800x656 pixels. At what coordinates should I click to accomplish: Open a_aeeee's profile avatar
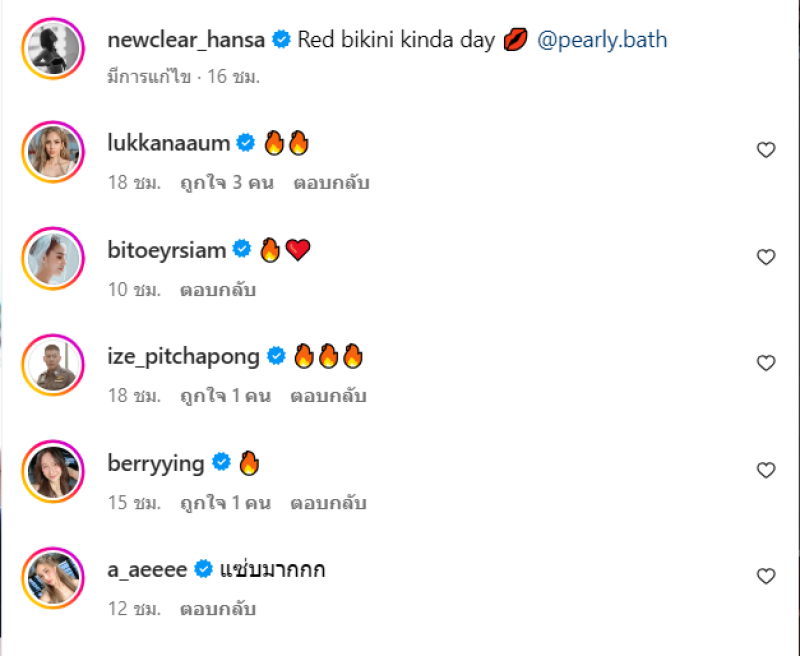pyautogui.click(x=53, y=579)
